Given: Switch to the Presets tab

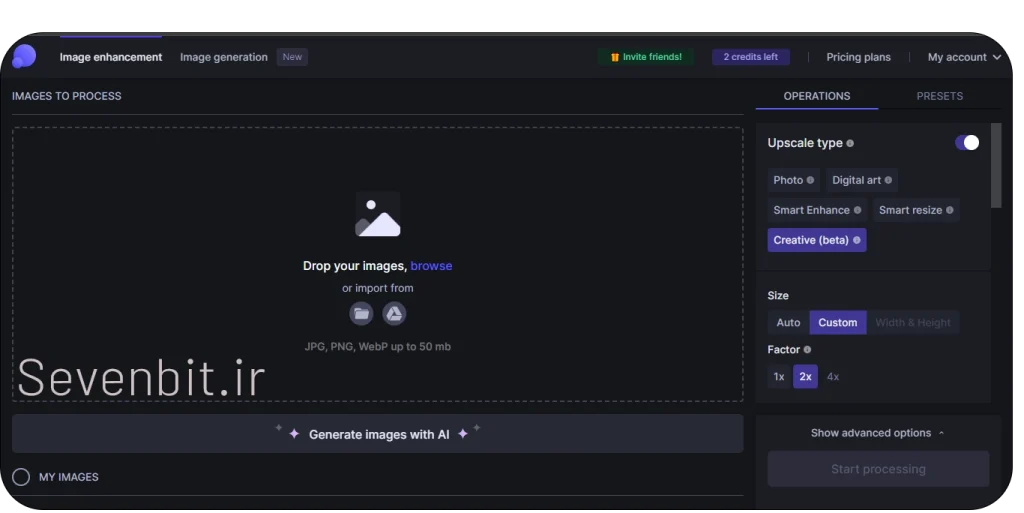Looking at the screenshot, I should pos(939,96).
